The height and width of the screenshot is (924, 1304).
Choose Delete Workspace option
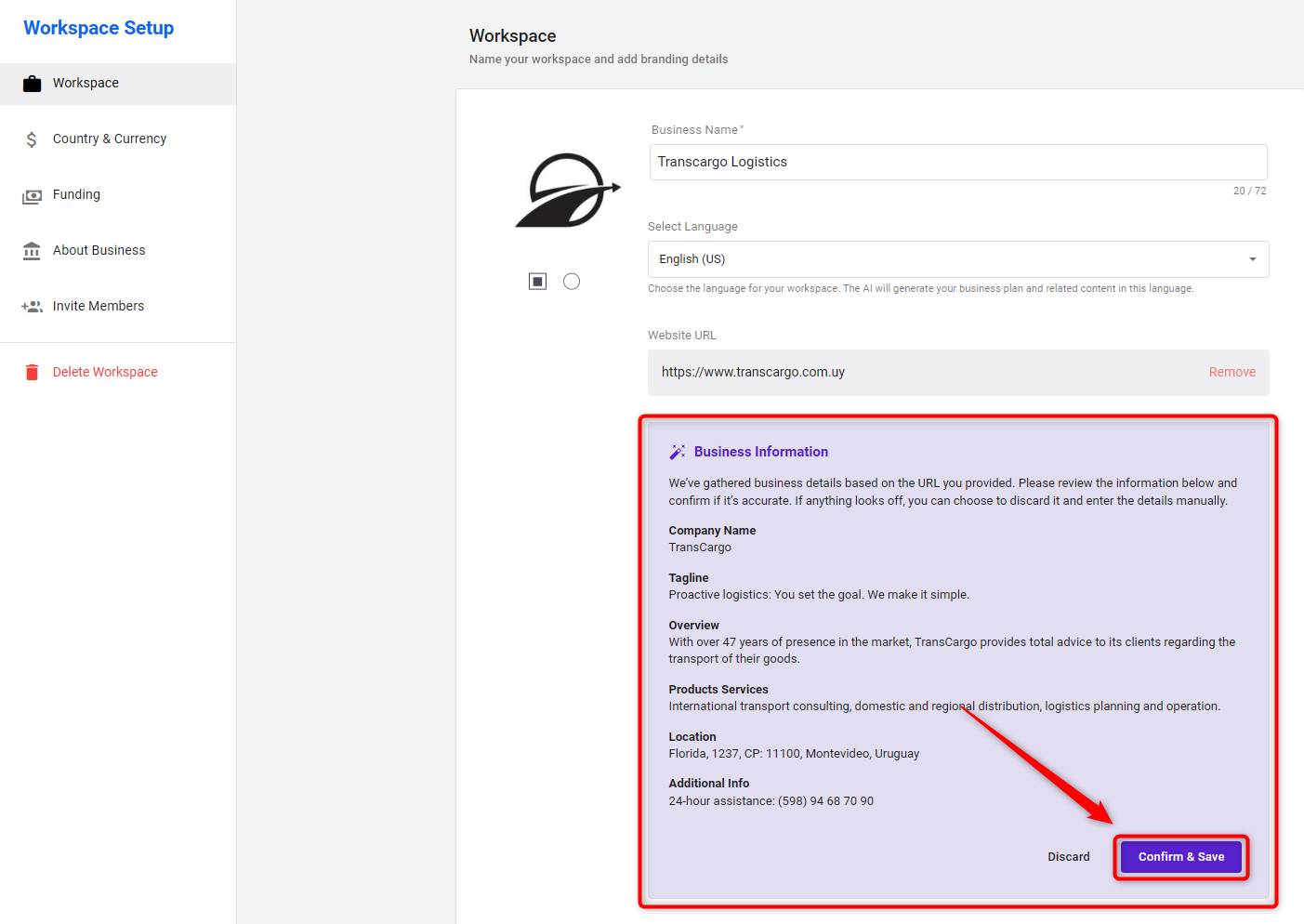(x=118, y=372)
